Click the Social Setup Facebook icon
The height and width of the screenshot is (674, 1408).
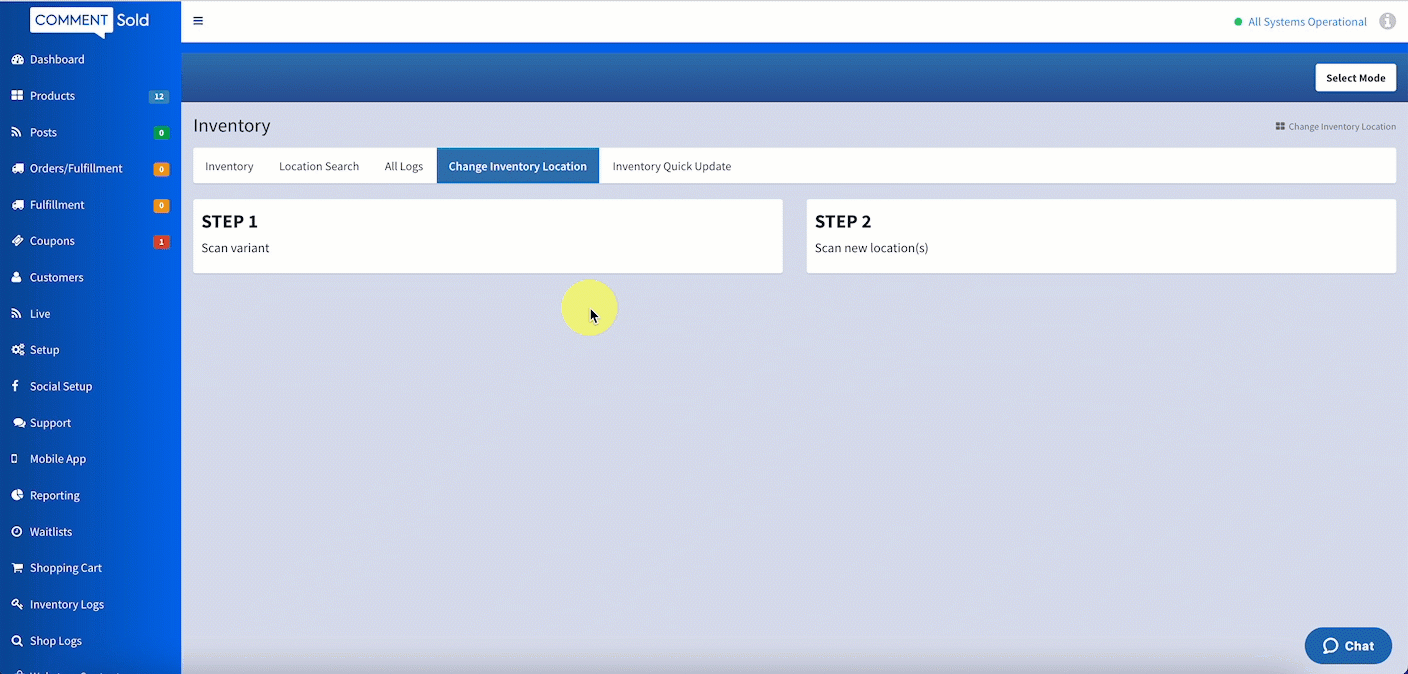pos(17,386)
